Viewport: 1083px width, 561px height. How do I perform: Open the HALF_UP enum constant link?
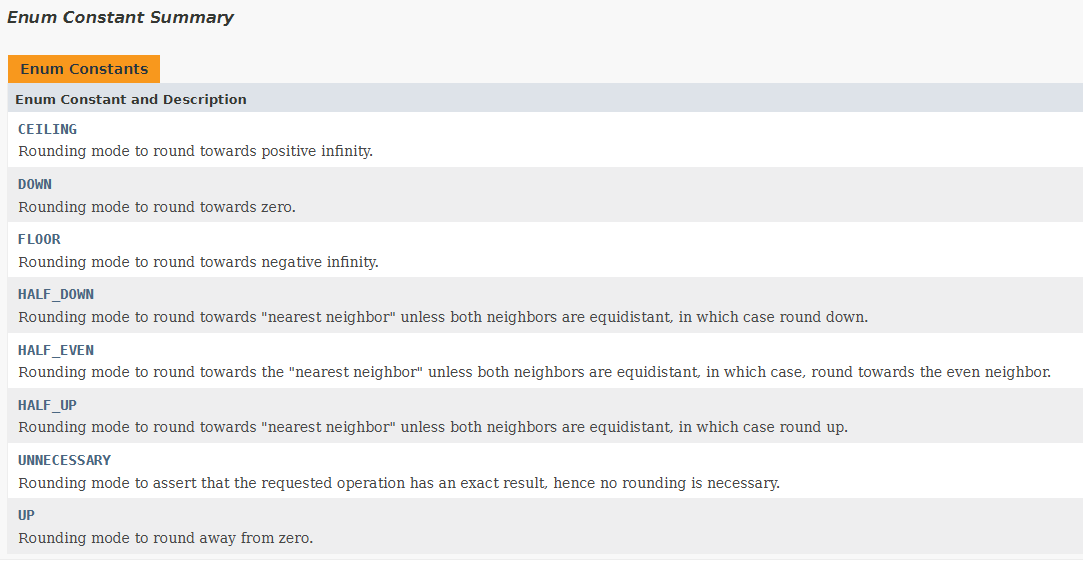[x=47, y=406]
